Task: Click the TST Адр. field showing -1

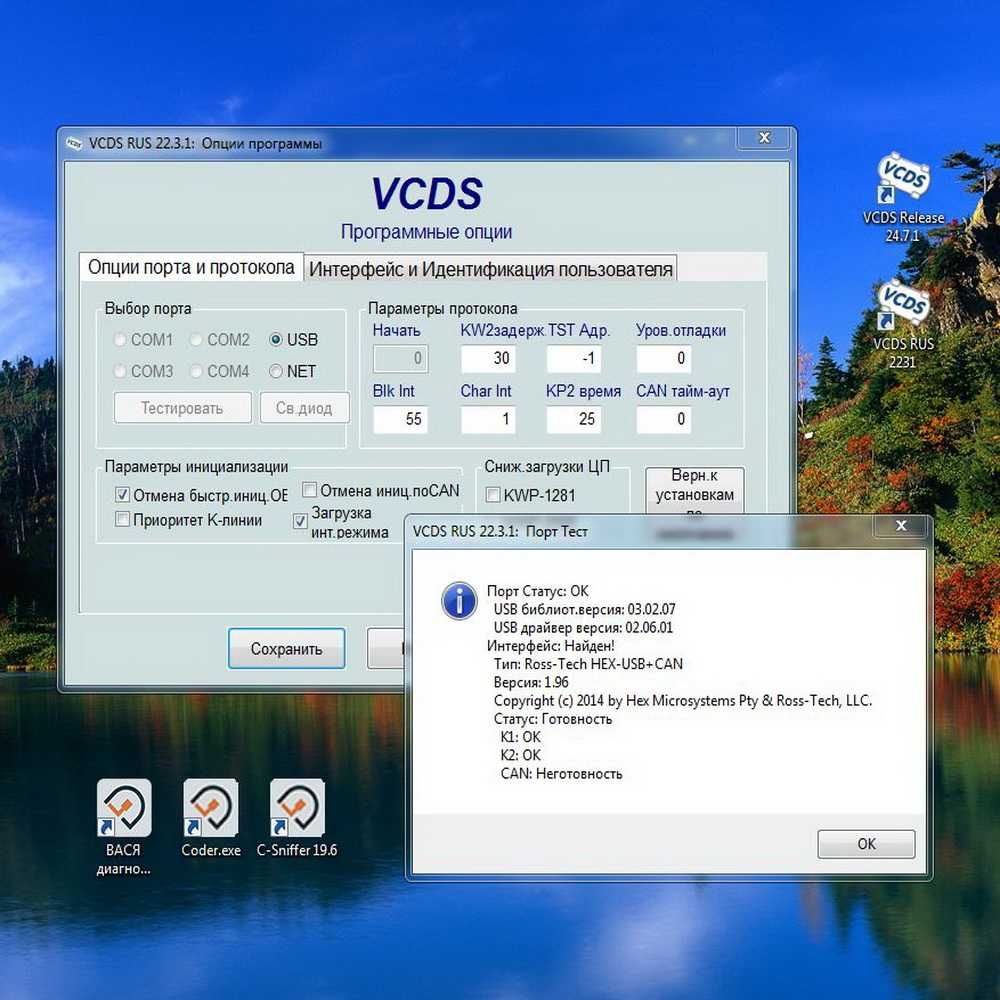Action: tap(573, 358)
